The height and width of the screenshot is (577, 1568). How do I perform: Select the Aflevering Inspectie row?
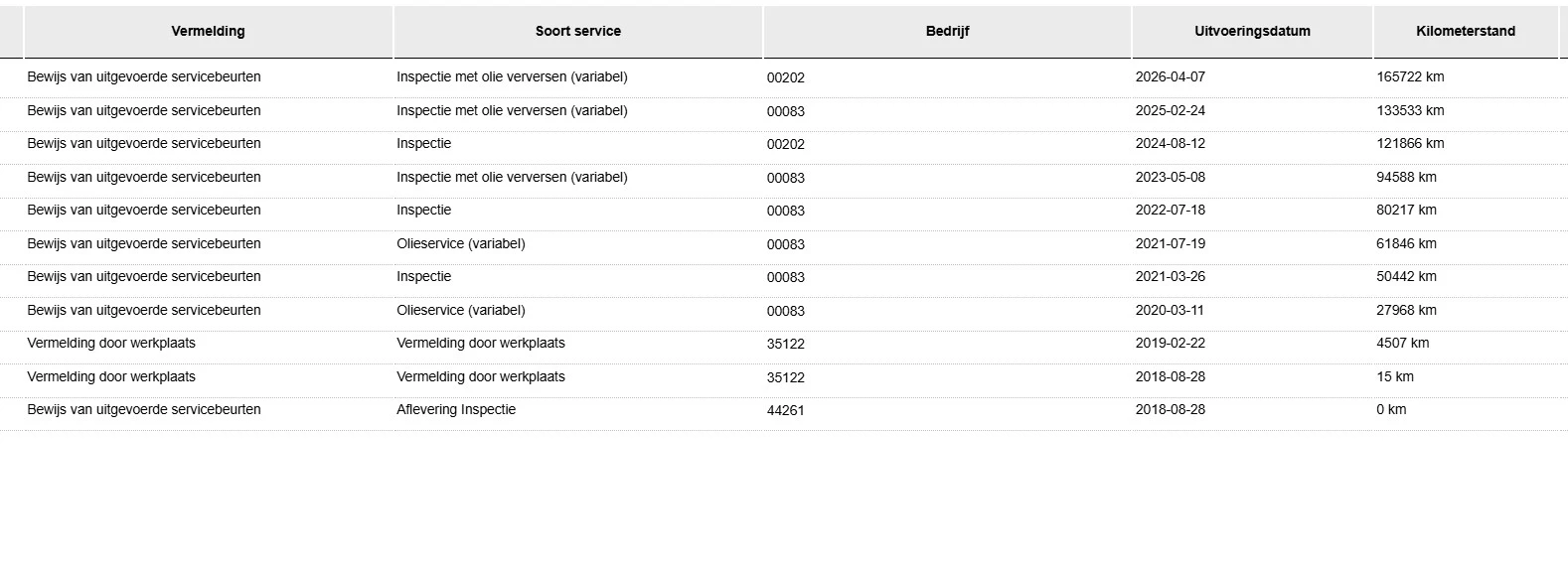(x=784, y=410)
